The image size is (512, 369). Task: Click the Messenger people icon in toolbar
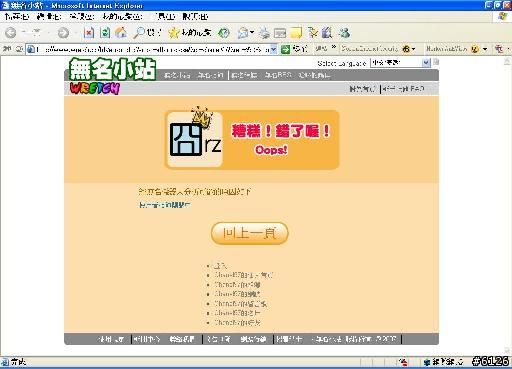point(344,33)
